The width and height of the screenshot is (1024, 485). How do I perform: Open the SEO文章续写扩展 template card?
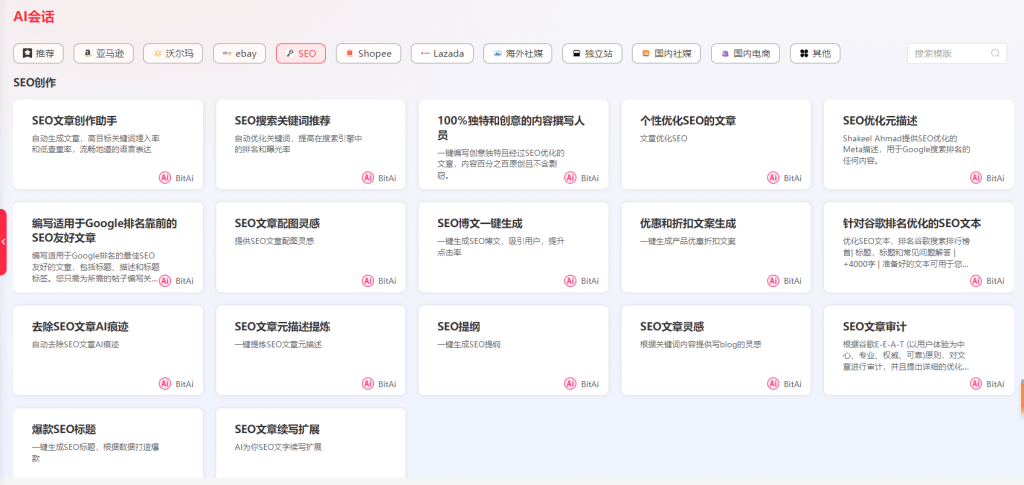310,442
